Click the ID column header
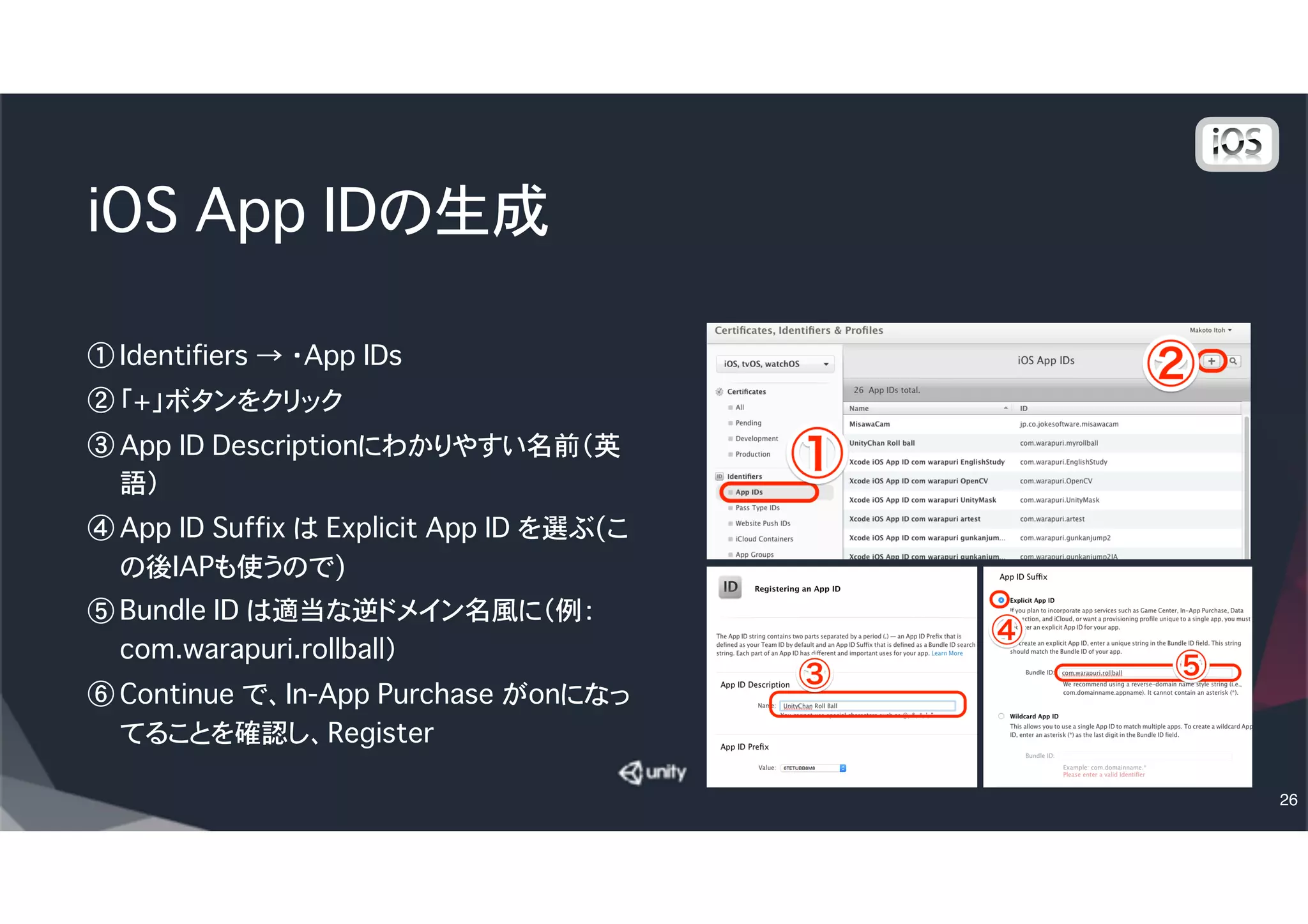Screen dimensions: 1308x924 point(1127,409)
